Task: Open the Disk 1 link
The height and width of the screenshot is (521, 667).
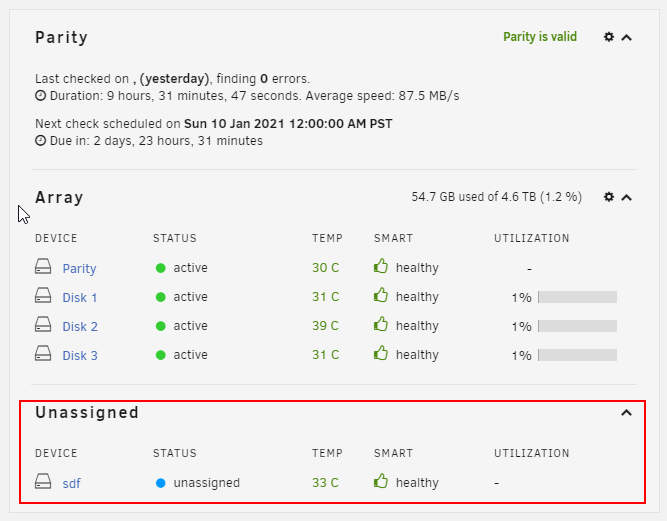Action: click(80, 297)
